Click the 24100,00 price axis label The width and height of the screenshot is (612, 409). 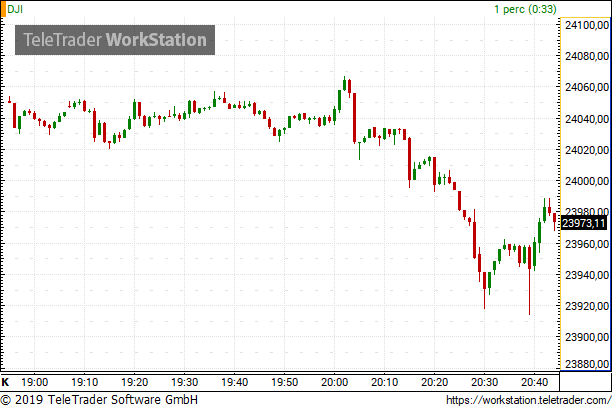[587, 25]
